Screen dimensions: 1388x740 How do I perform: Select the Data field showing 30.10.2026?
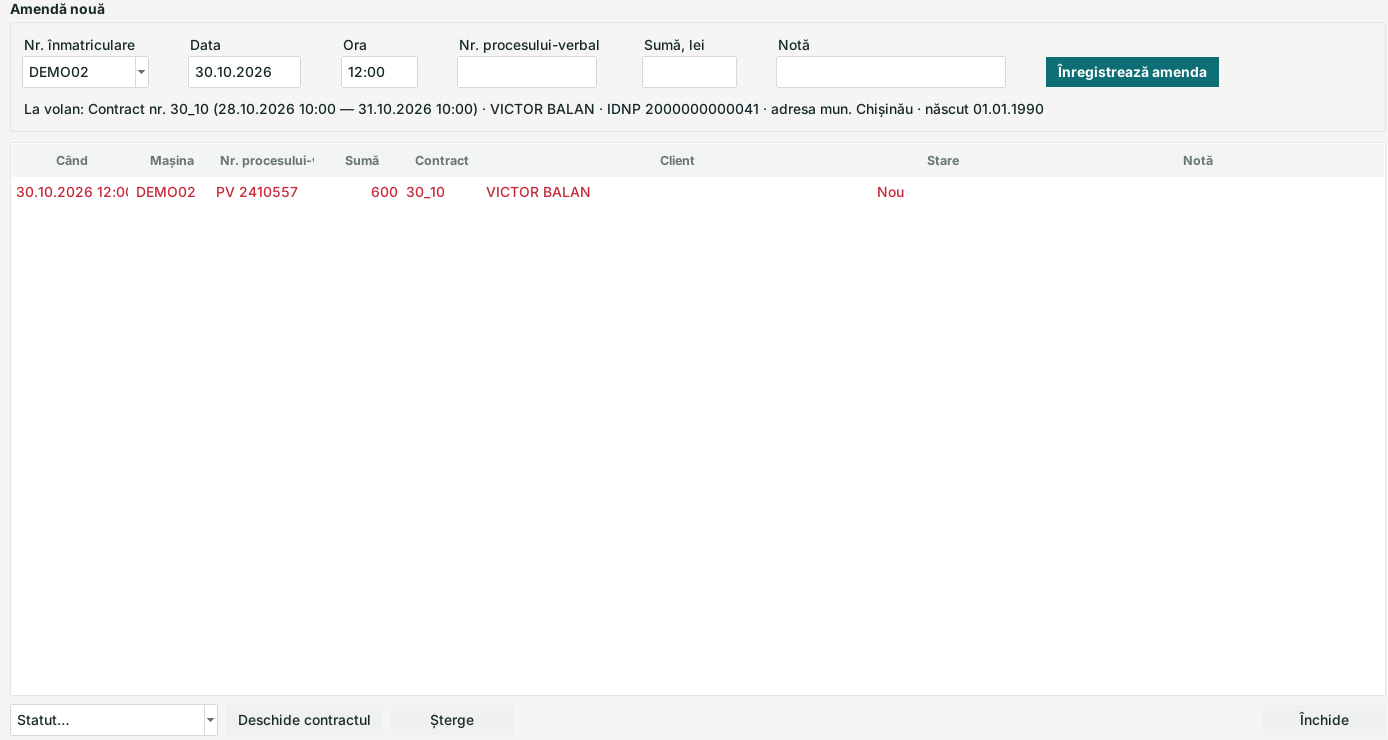pos(244,72)
